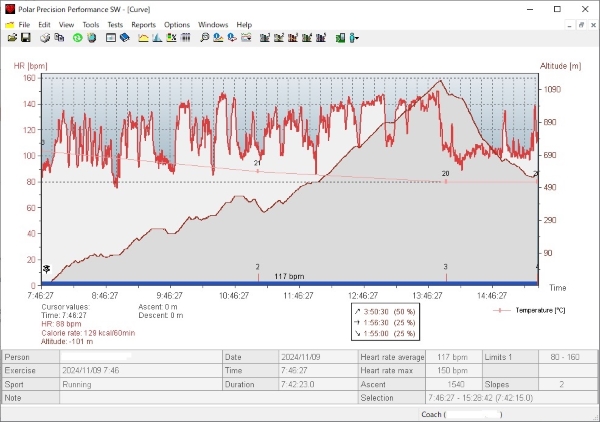Image resolution: width=600 pixels, height=422 pixels.
Task: Click the copy icon in toolbar
Action: [x=59, y=37]
